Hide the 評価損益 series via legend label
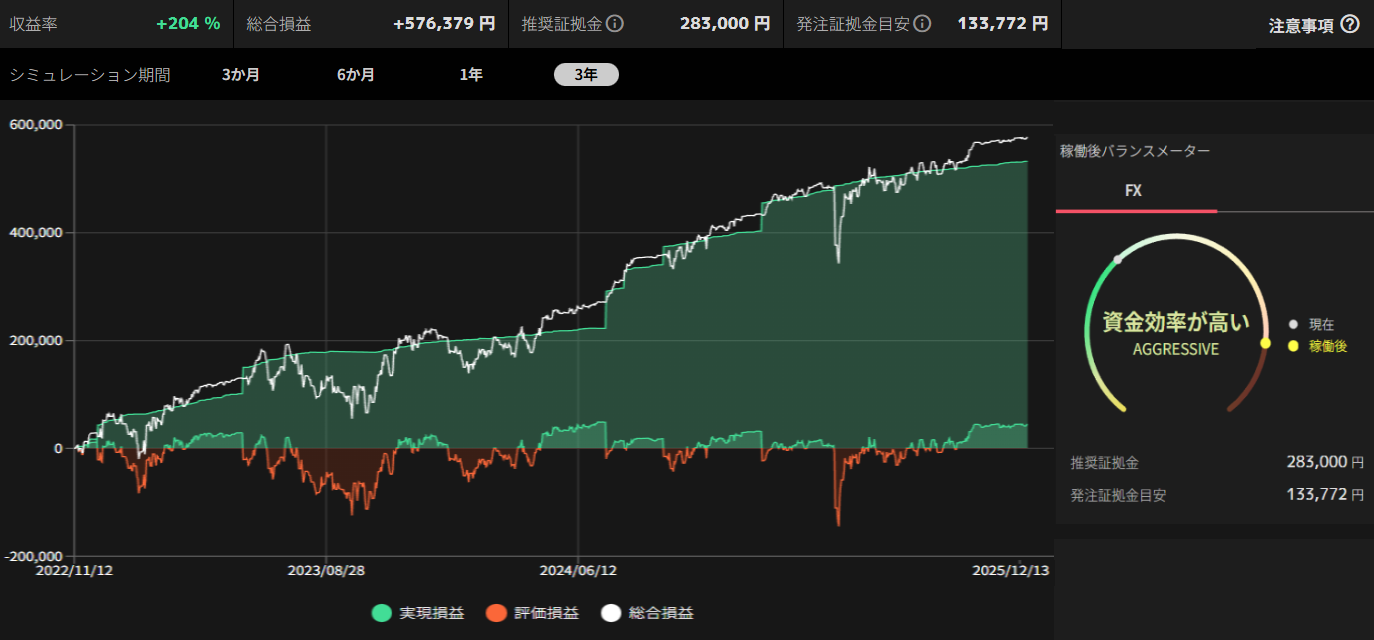Viewport: 1374px width, 640px height. point(546,613)
